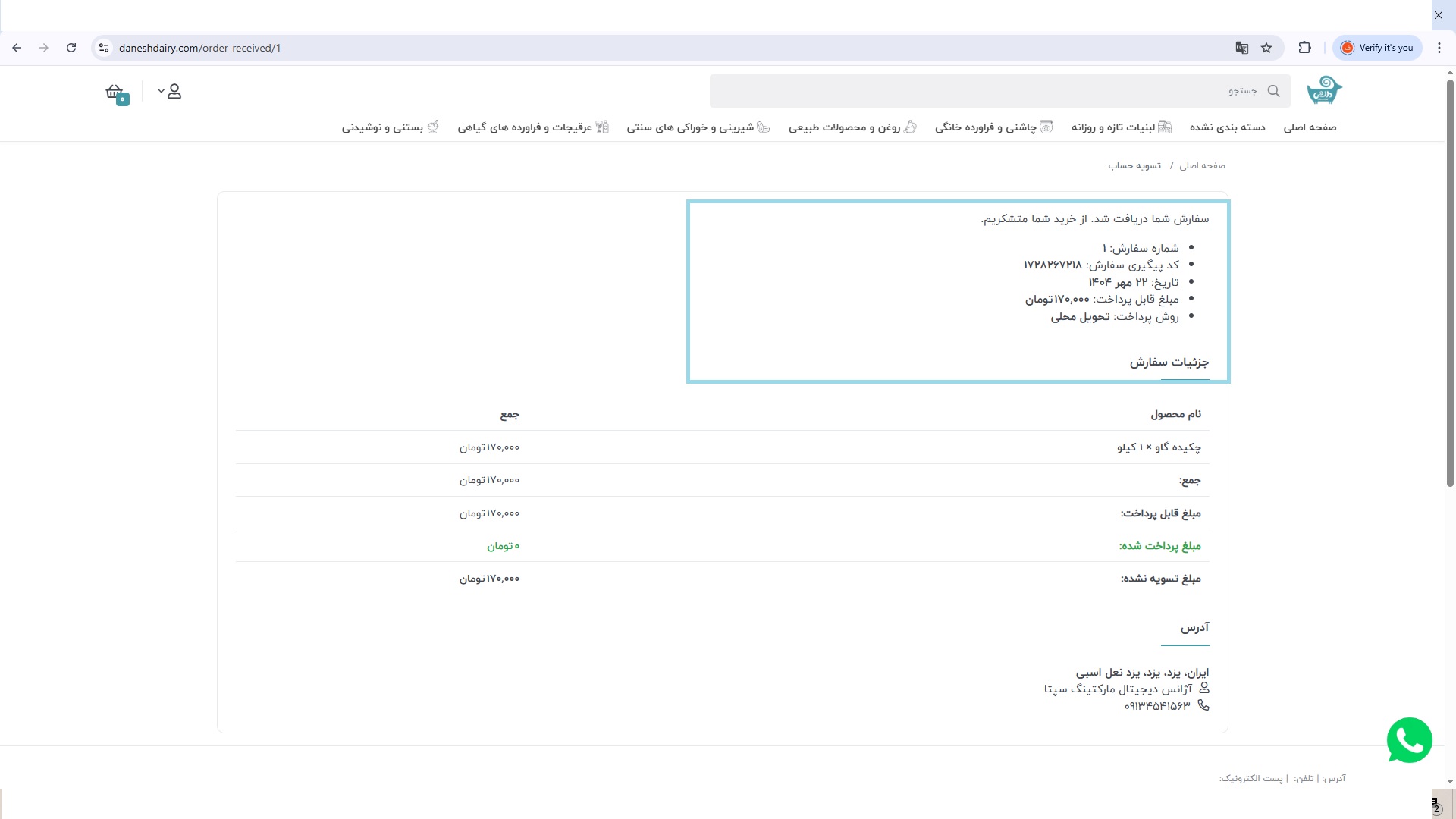Click the Danesh Dairy logo
The height and width of the screenshot is (819, 1456).
[1323, 90]
